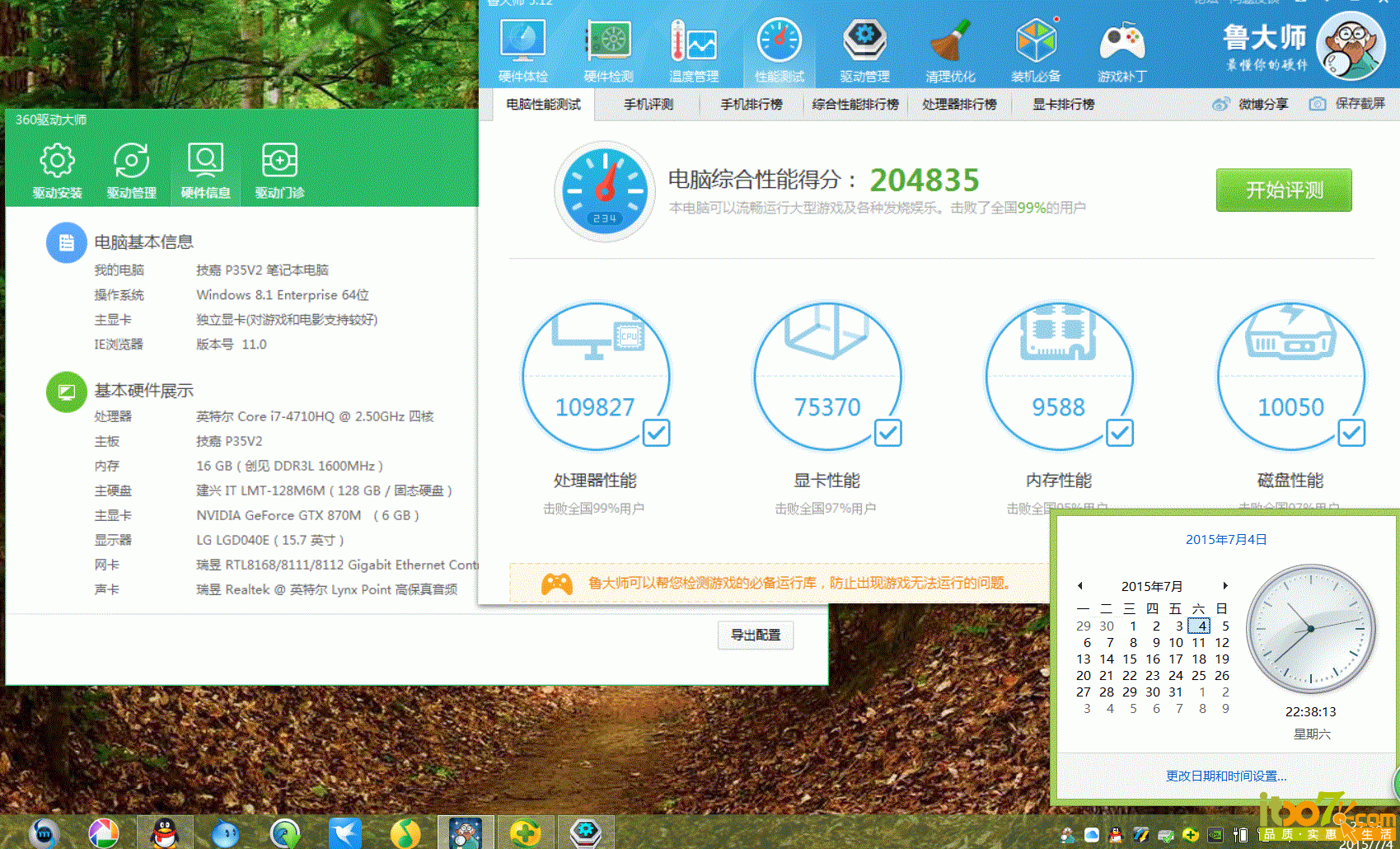Open the 装机必备 essential software icon
Image resolution: width=1400 pixels, height=849 pixels.
pyautogui.click(x=1036, y=49)
